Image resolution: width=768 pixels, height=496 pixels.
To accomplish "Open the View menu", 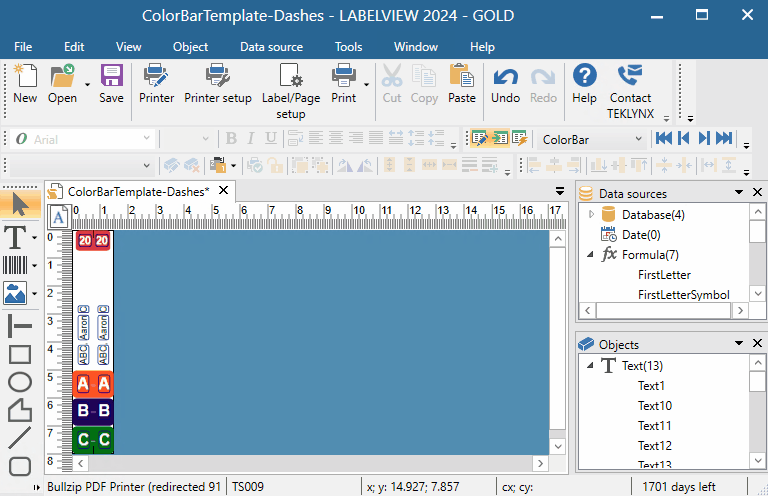I will [x=128, y=47].
